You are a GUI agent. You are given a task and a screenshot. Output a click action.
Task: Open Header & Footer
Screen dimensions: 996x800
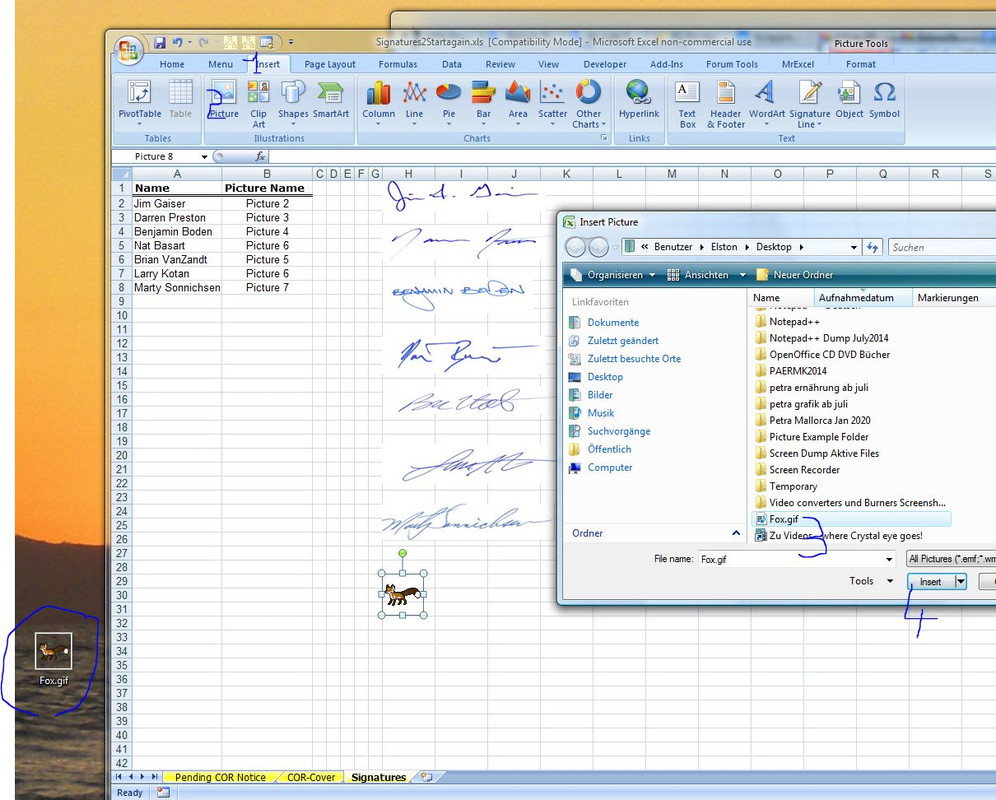pyautogui.click(x=725, y=104)
